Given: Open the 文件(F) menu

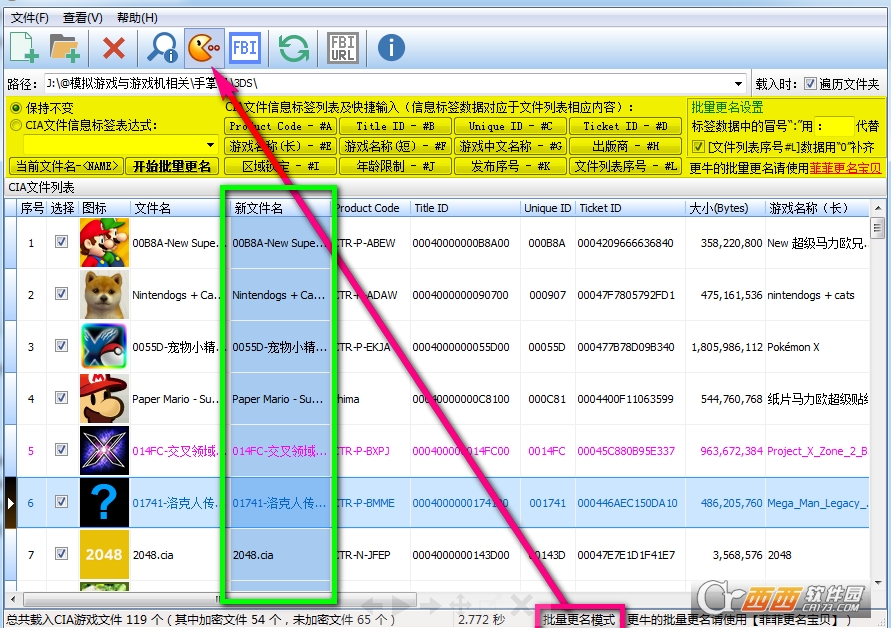Looking at the screenshot, I should pos(30,18).
